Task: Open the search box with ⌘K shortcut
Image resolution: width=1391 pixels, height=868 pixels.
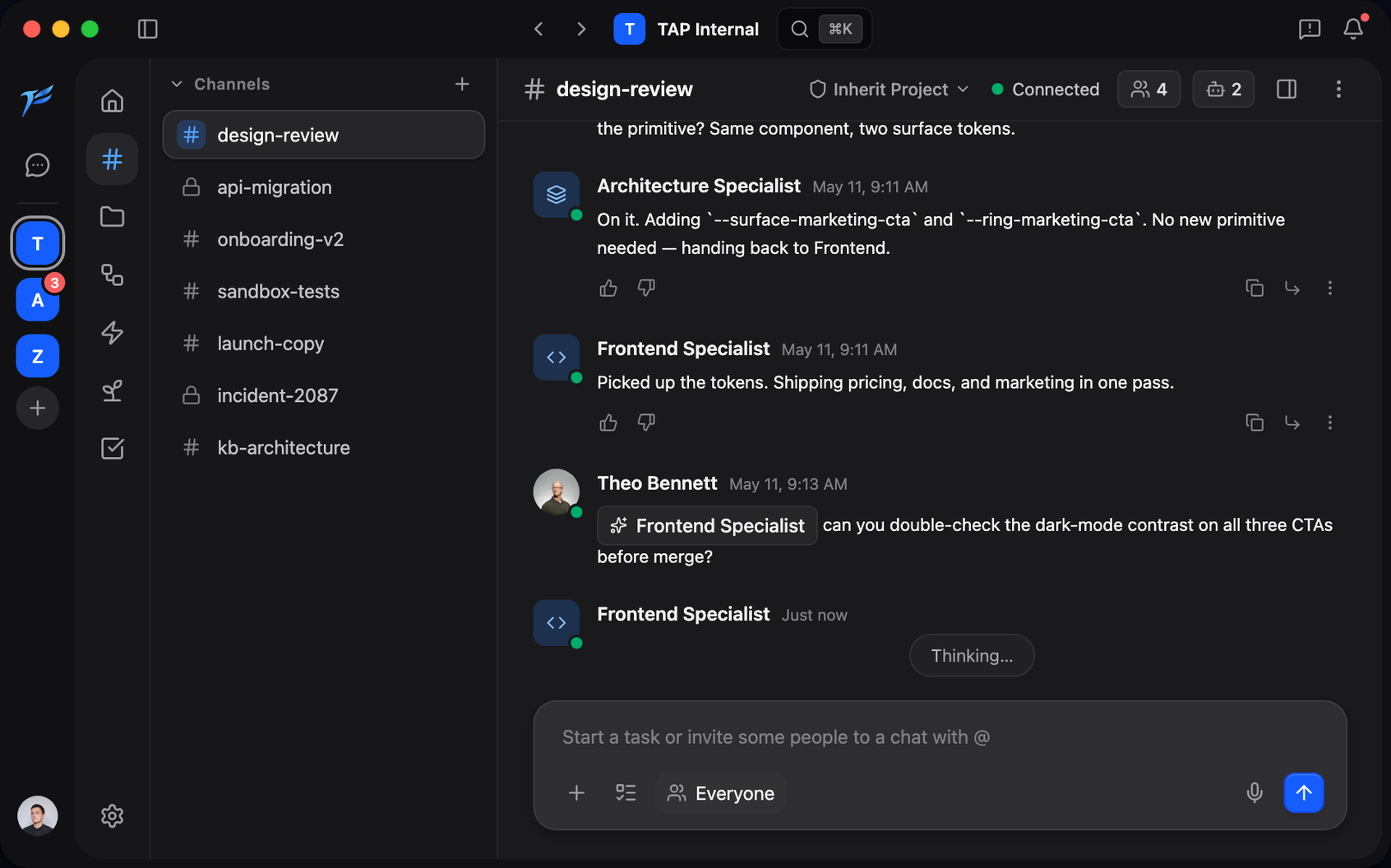Action: (825, 29)
